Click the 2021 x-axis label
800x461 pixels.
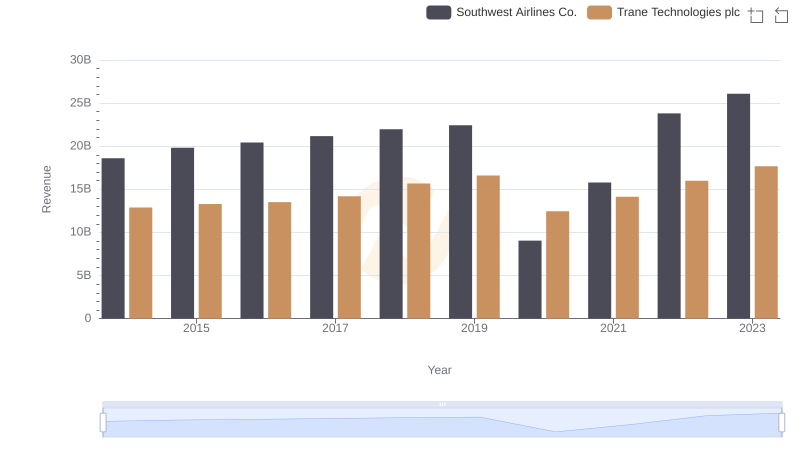(613, 328)
